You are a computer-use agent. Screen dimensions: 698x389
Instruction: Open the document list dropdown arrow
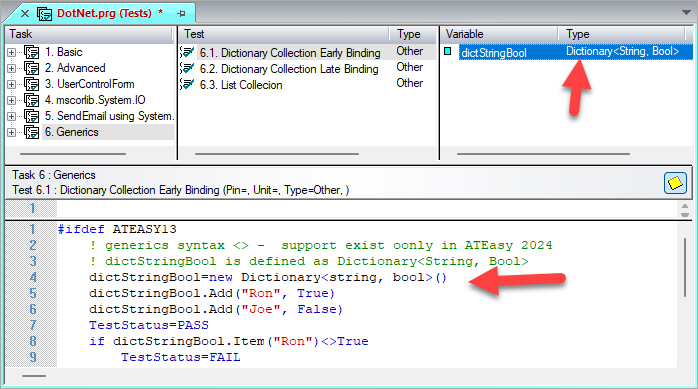686,12
